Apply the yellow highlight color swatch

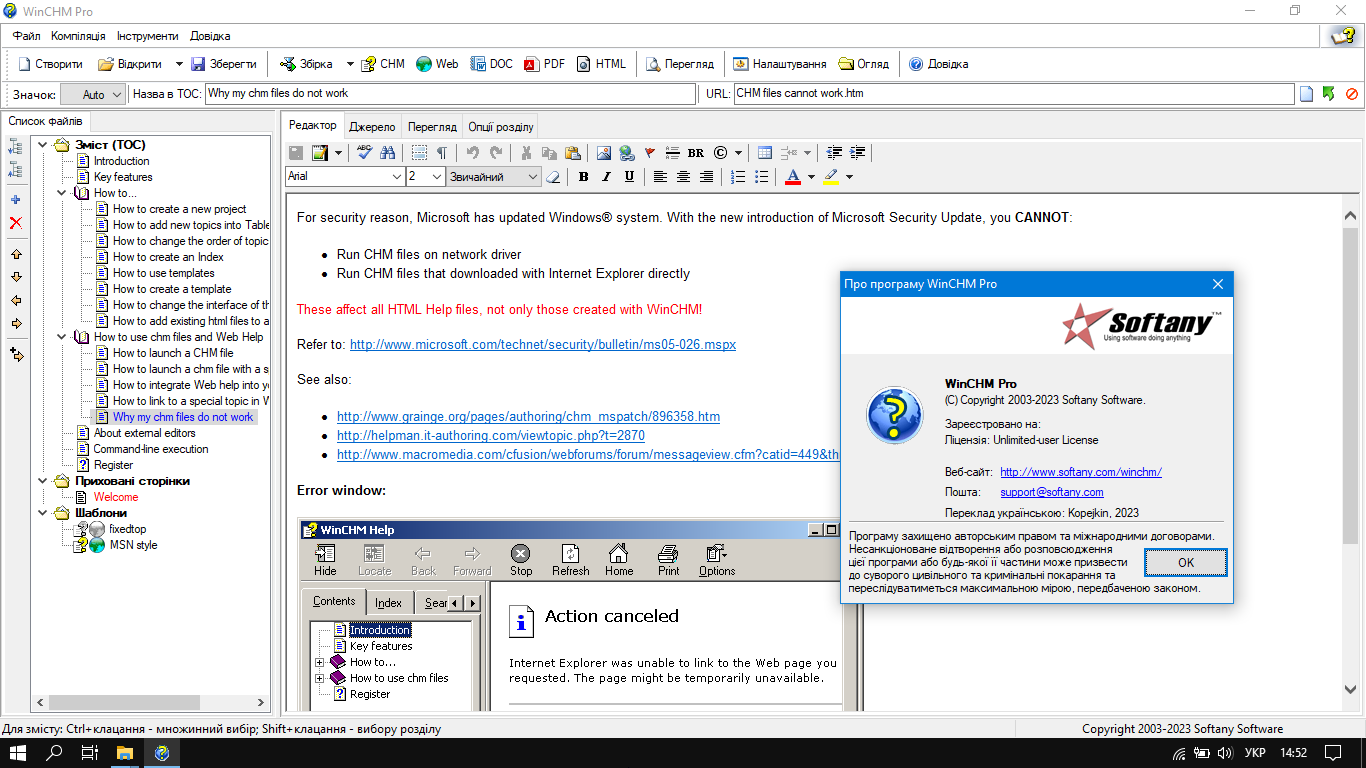(831, 177)
